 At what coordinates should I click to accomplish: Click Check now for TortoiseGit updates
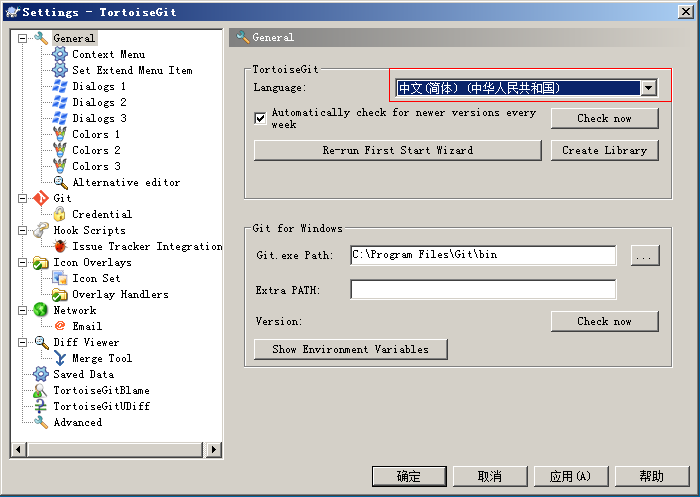604,118
